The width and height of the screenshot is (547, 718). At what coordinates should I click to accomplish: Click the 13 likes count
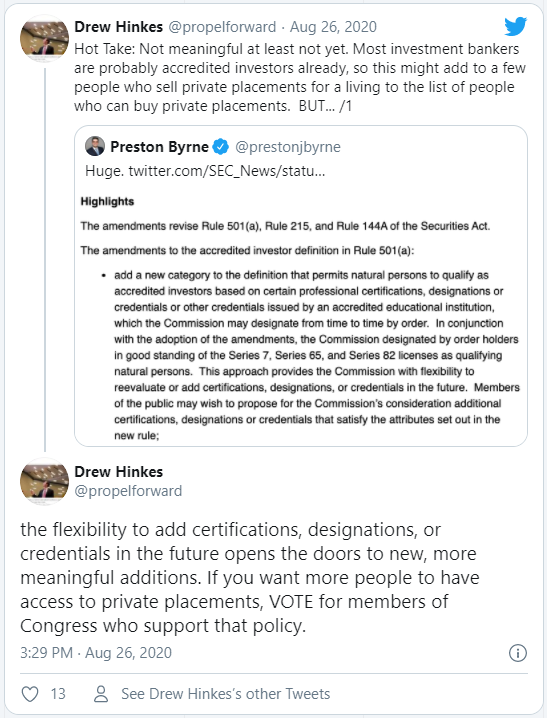[58, 694]
